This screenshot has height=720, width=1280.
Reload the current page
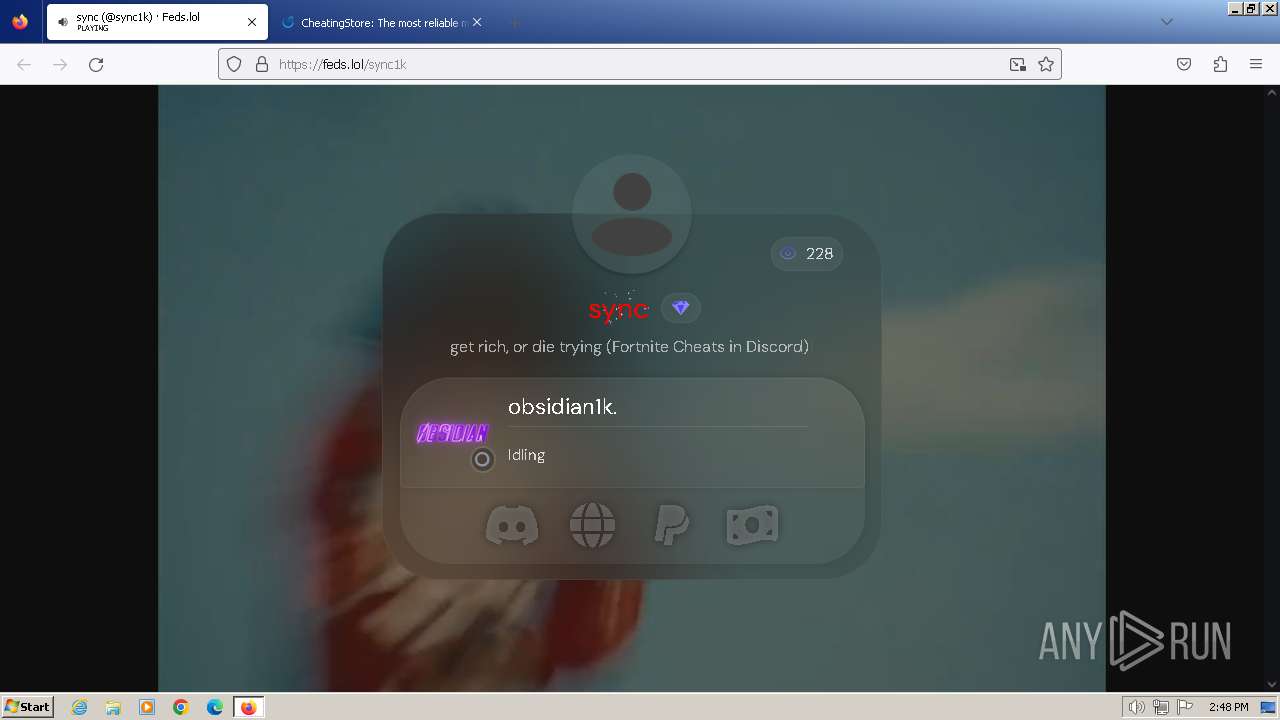coord(96,64)
